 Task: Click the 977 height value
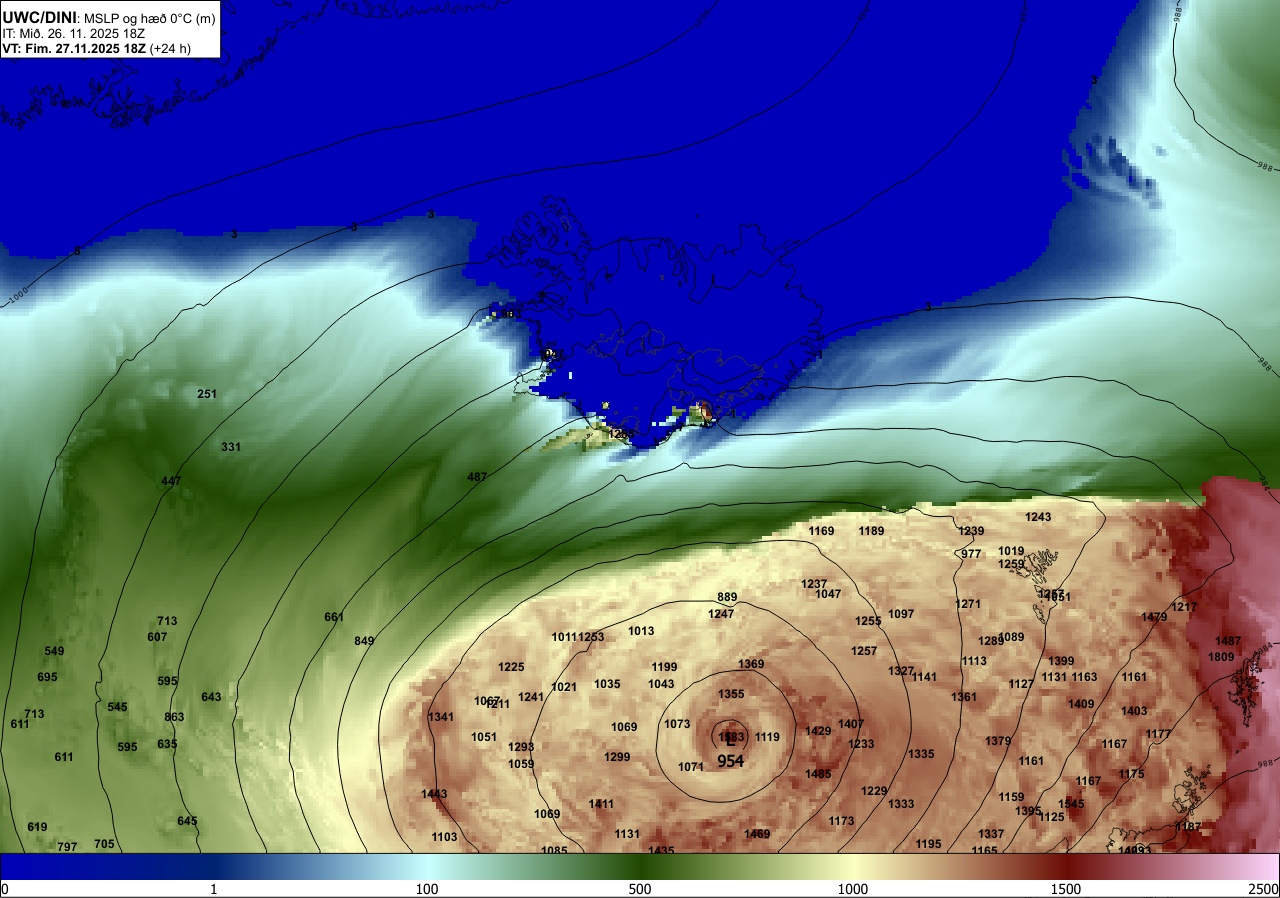[971, 554]
